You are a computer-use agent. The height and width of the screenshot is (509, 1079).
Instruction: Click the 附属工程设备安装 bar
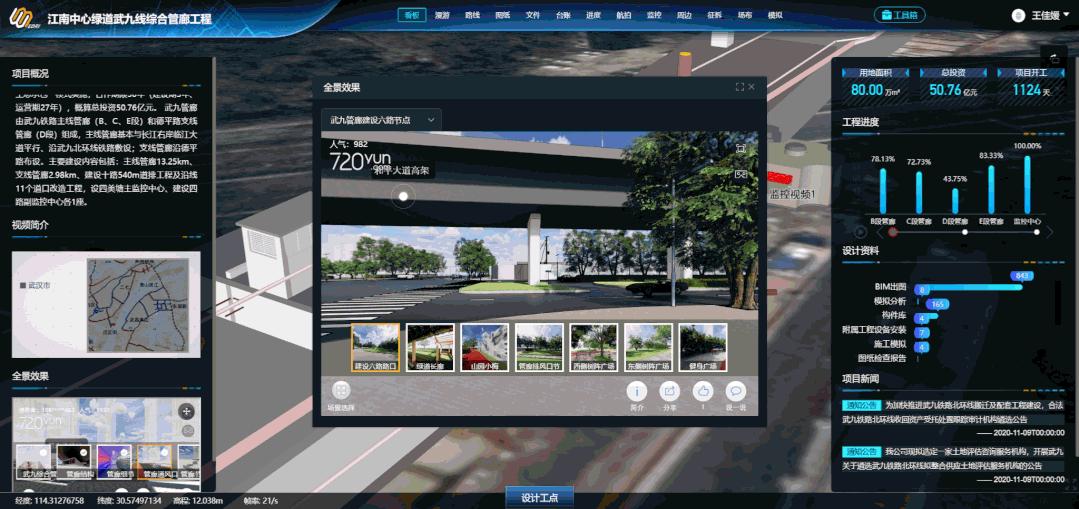(922, 332)
